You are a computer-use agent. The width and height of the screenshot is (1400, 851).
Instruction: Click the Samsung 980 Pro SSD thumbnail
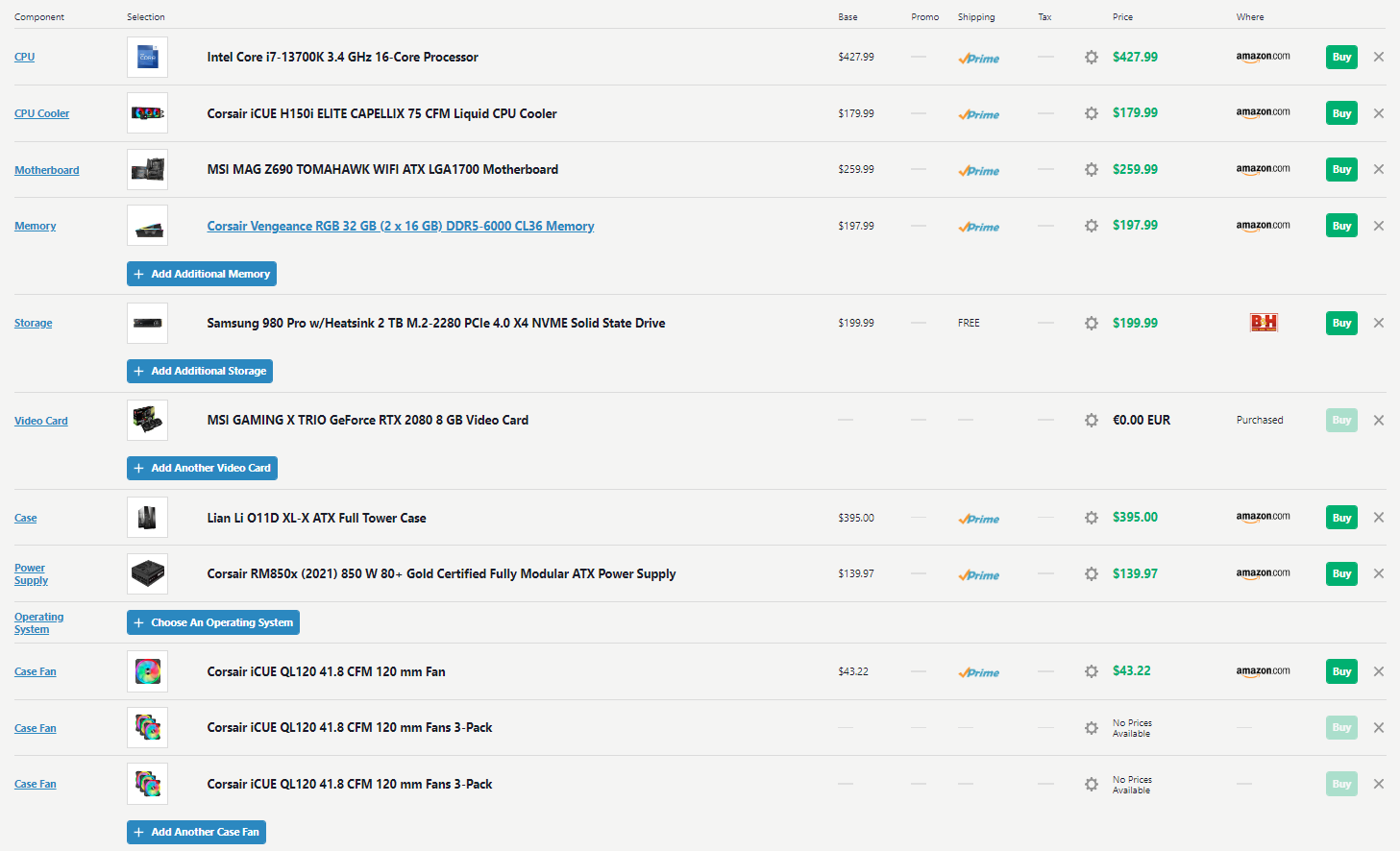pyautogui.click(x=147, y=323)
